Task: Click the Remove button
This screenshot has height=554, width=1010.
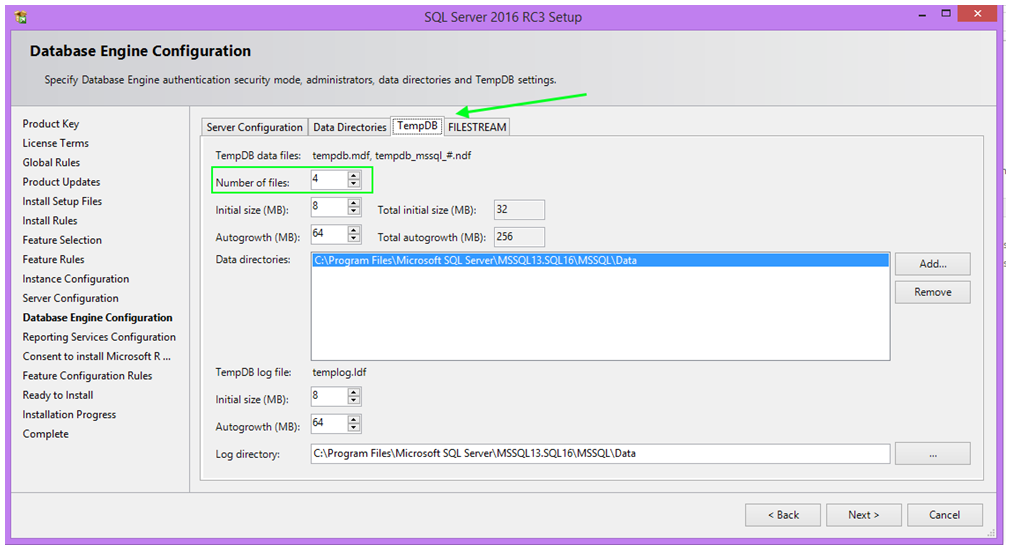Action: coord(932,292)
